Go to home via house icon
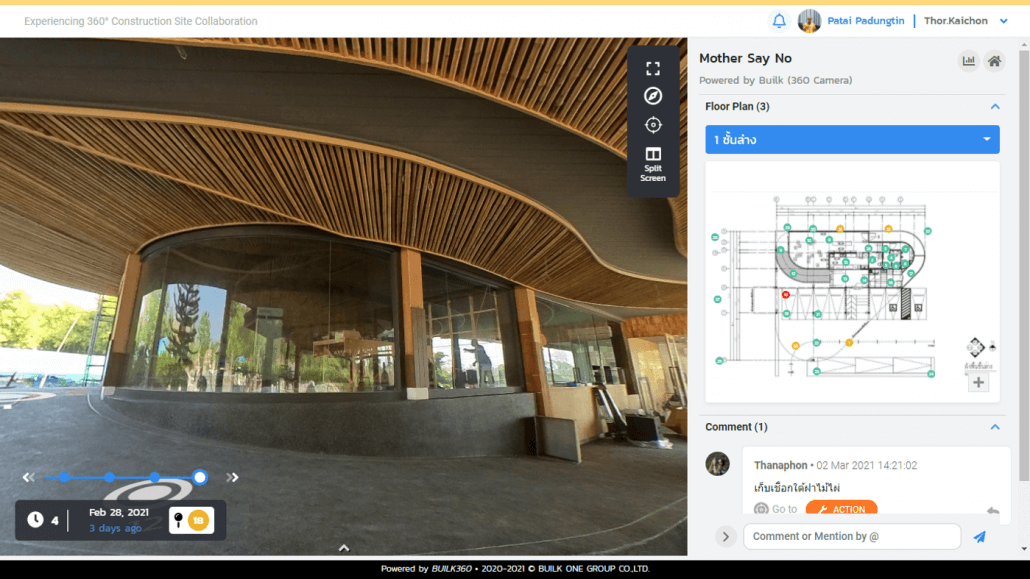Viewport: 1030px width, 579px height. 995,61
